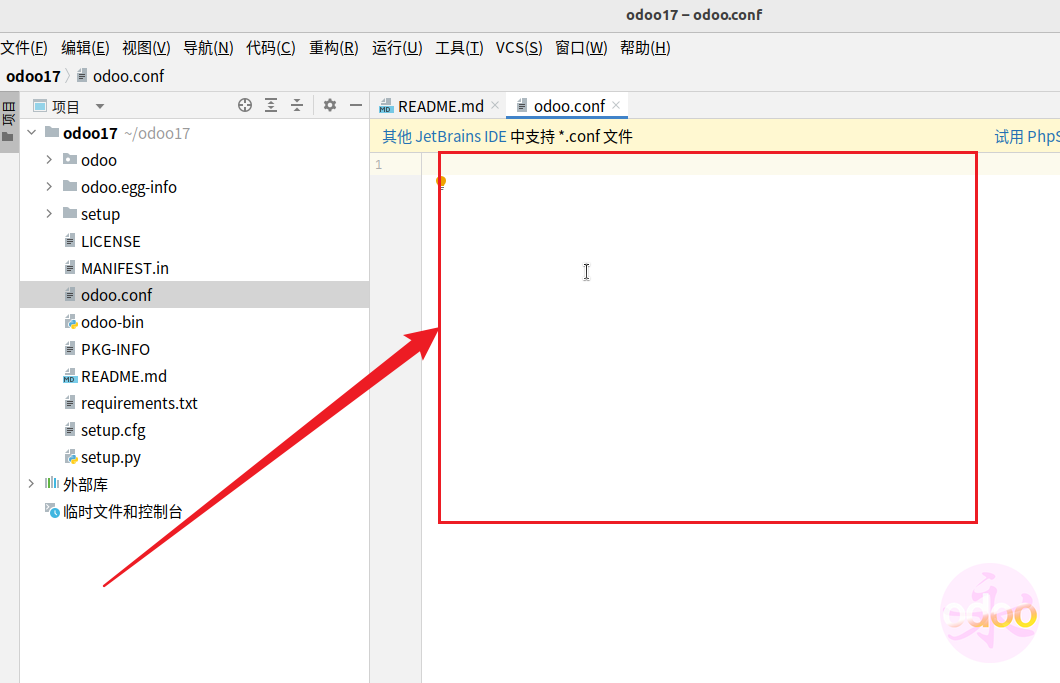Select MANIFEST.in in project tree

pyautogui.click(x=124, y=268)
